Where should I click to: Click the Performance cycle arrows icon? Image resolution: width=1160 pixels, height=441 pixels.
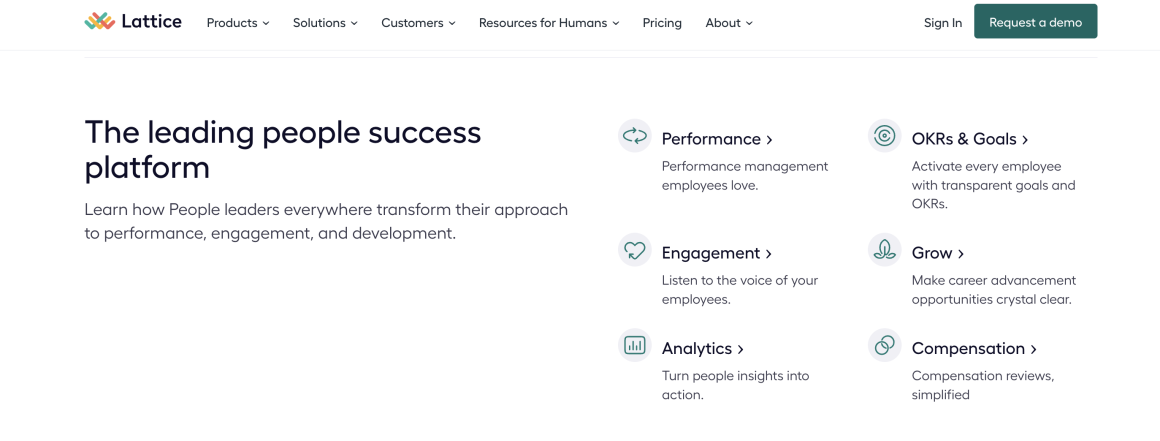point(635,136)
